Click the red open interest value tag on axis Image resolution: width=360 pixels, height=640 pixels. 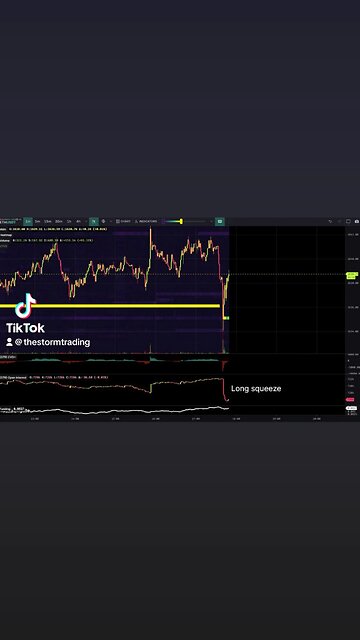point(350,400)
